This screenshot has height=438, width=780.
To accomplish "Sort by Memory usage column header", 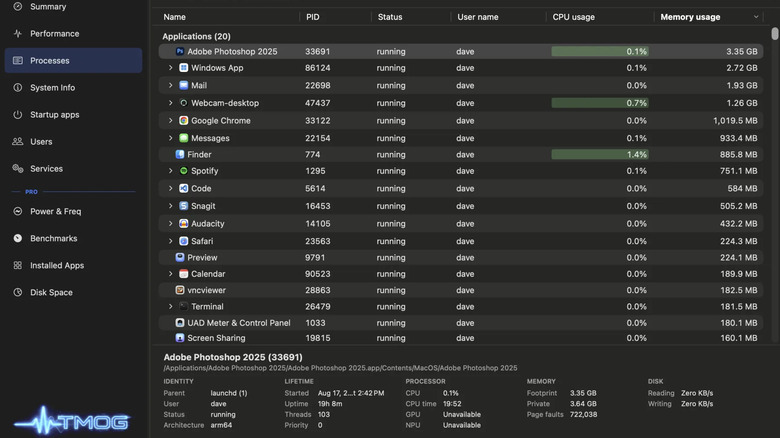I will pyautogui.click(x=690, y=17).
